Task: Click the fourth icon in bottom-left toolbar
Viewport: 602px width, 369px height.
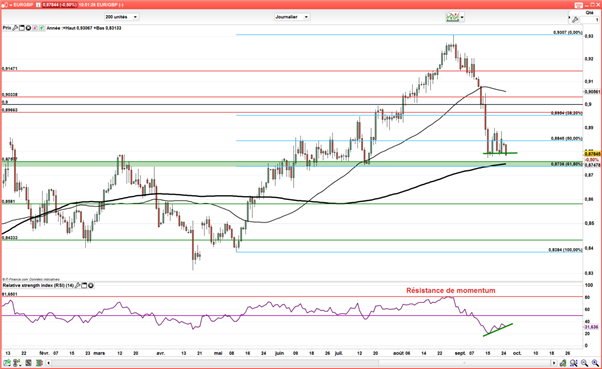Action: (39, 362)
